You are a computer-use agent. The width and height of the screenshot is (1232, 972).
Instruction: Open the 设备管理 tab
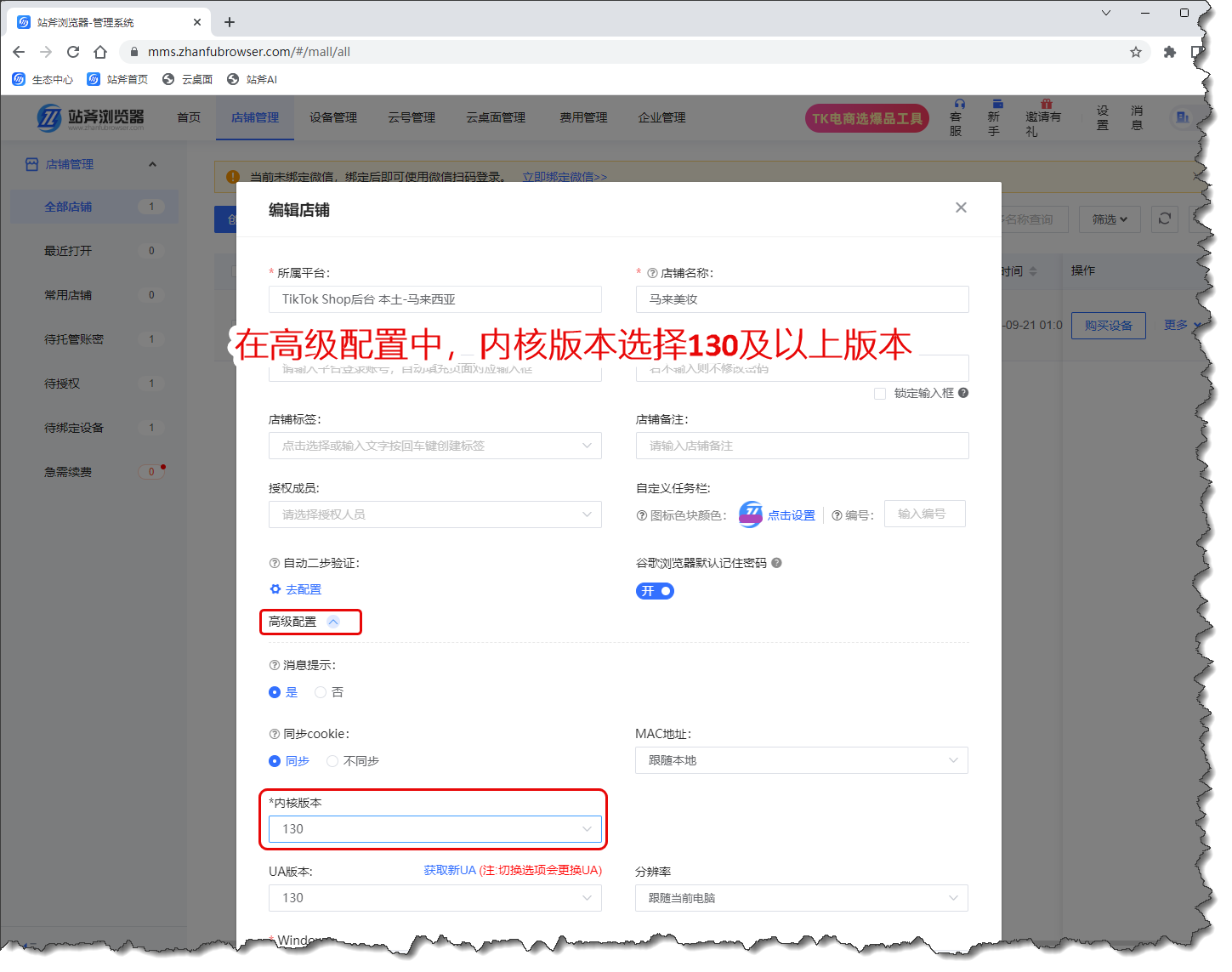click(332, 117)
